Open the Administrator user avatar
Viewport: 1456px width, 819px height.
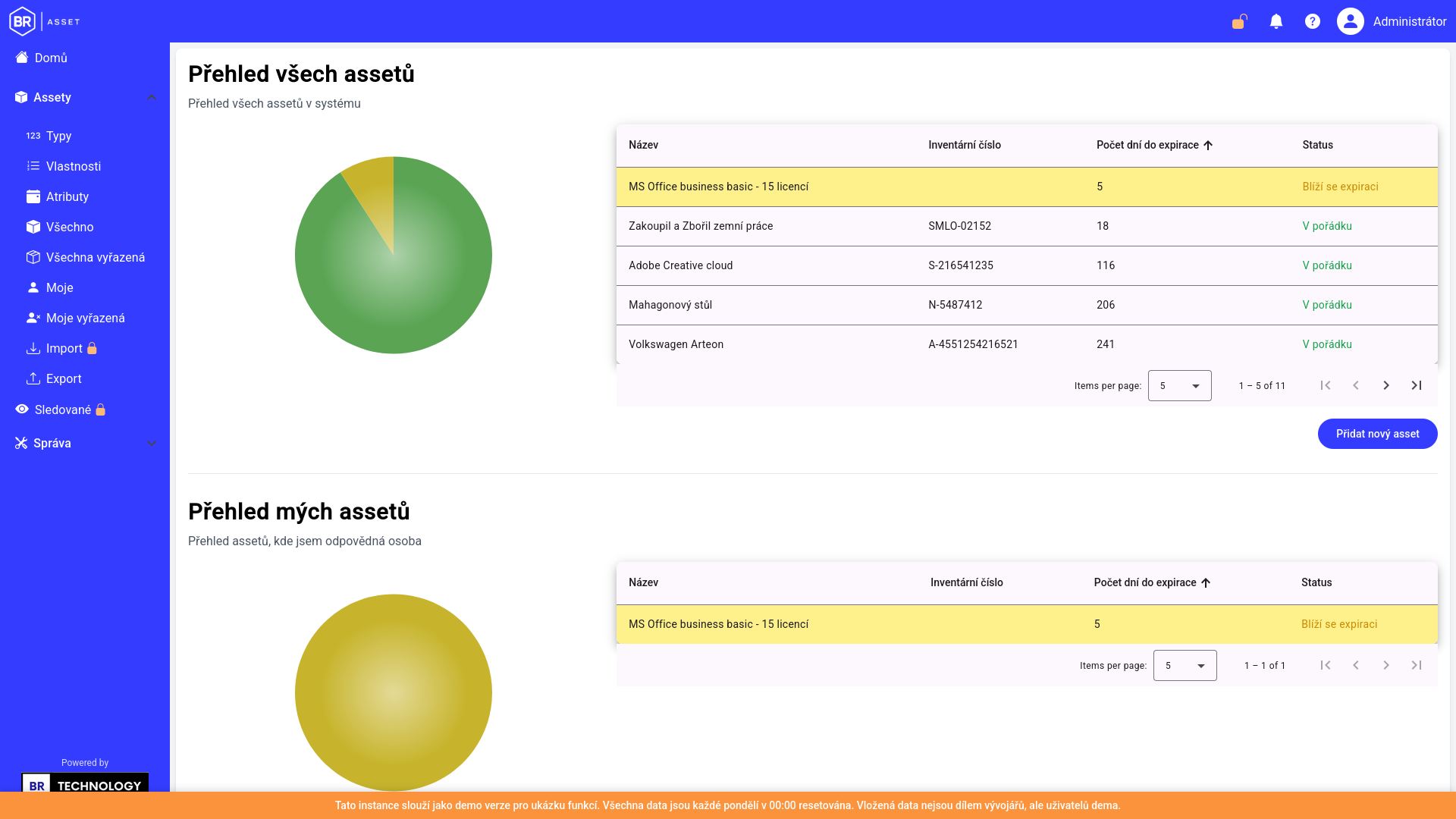(x=1351, y=21)
